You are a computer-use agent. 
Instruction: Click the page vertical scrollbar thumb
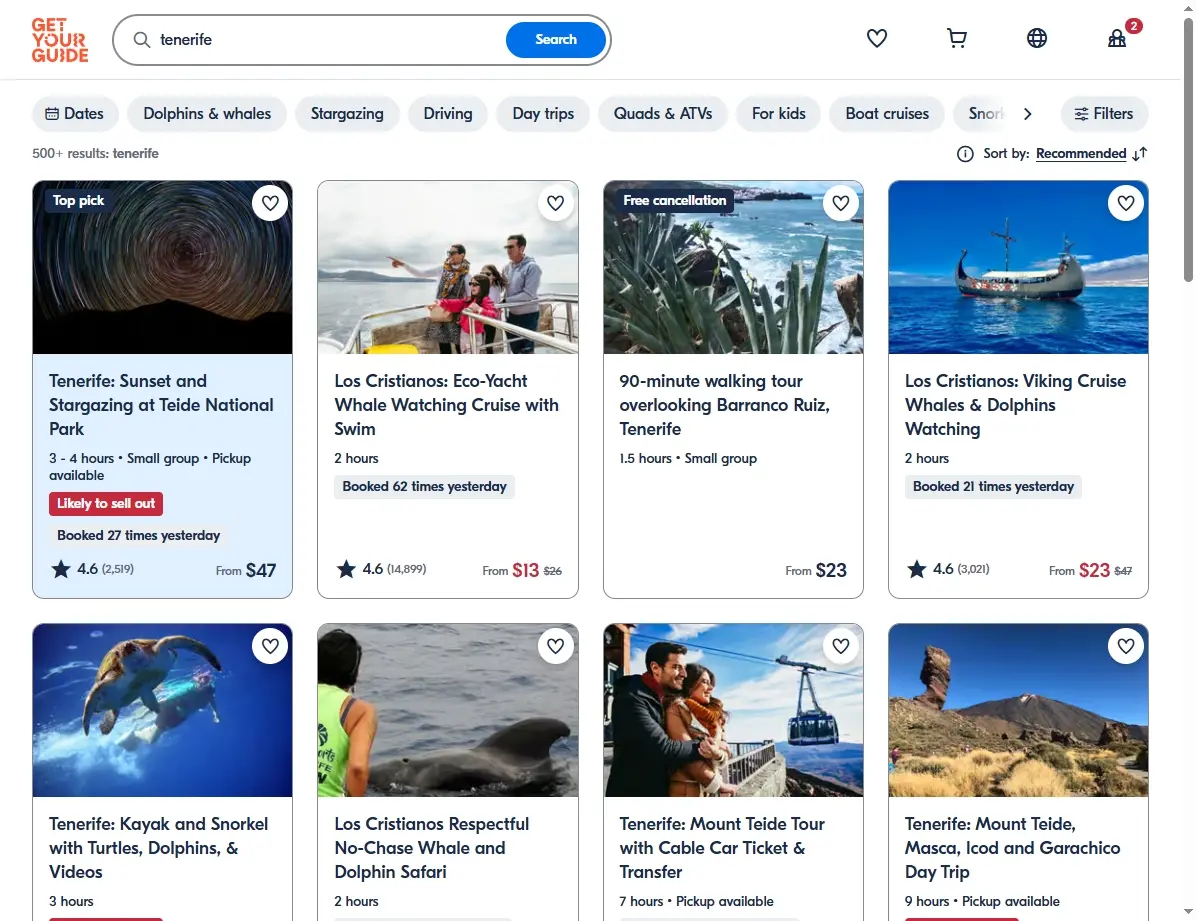click(1188, 149)
